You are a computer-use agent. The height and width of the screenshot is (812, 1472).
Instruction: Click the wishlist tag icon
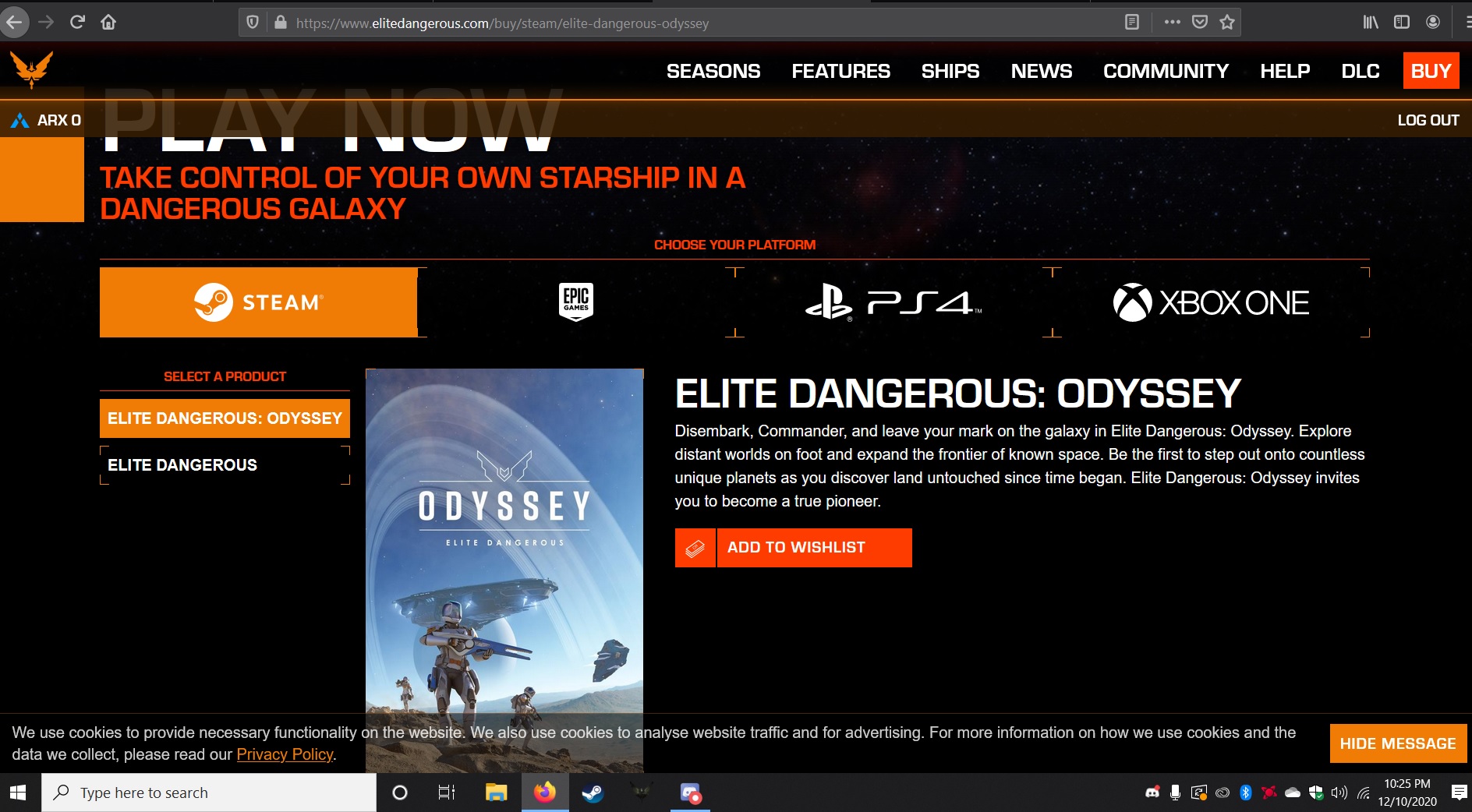click(x=695, y=548)
